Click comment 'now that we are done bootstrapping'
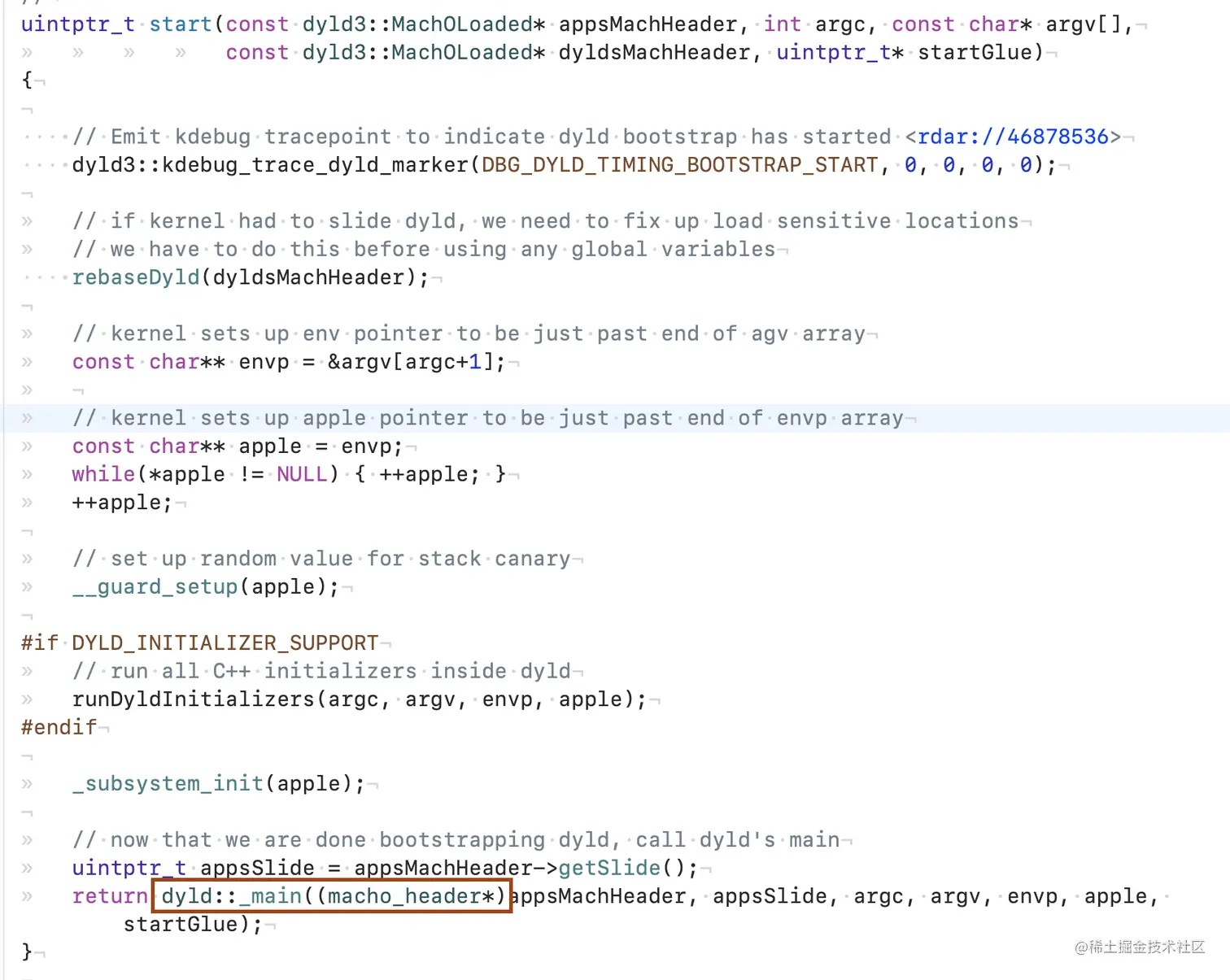 [456, 840]
